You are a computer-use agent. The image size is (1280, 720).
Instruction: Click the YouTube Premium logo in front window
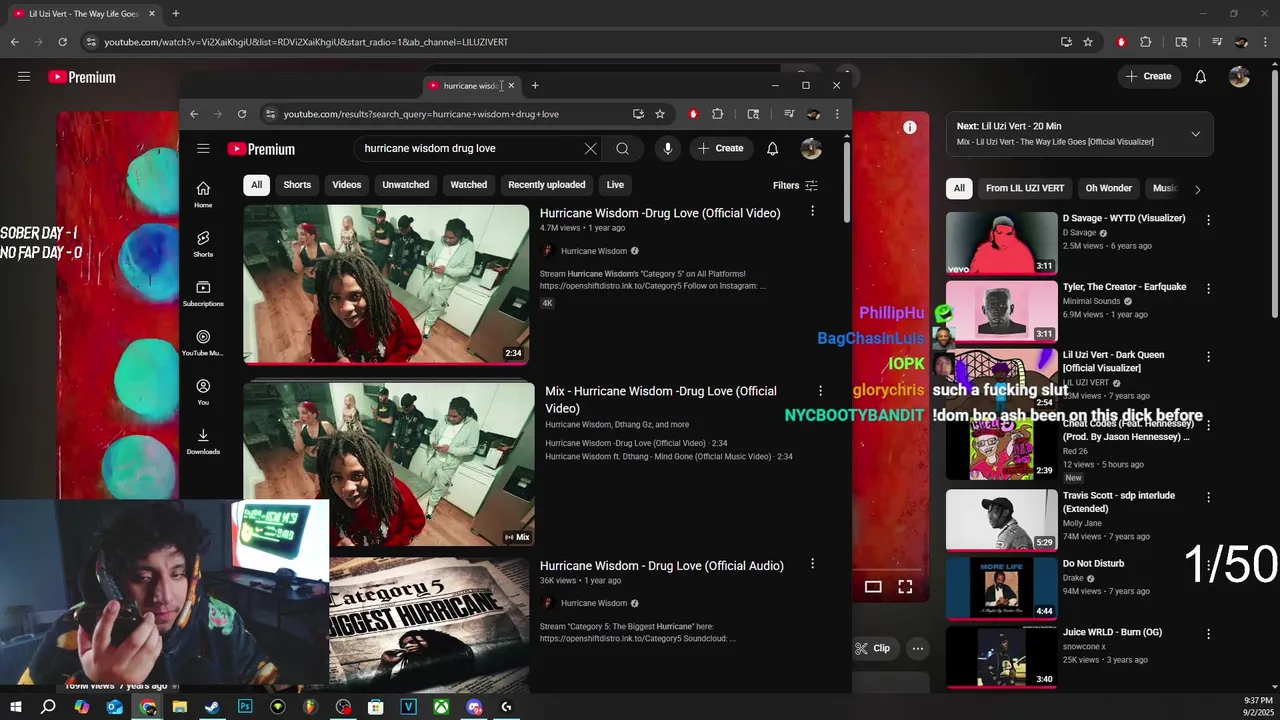click(261, 149)
